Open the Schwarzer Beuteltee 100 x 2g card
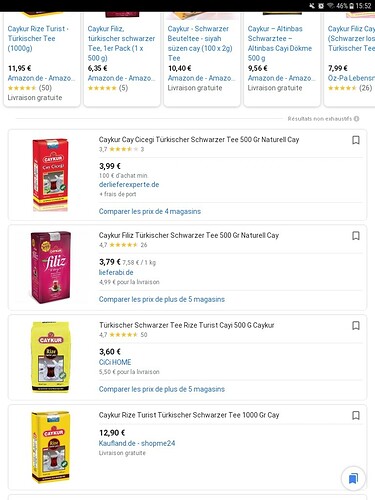The height and width of the screenshot is (500, 375). point(202,60)
